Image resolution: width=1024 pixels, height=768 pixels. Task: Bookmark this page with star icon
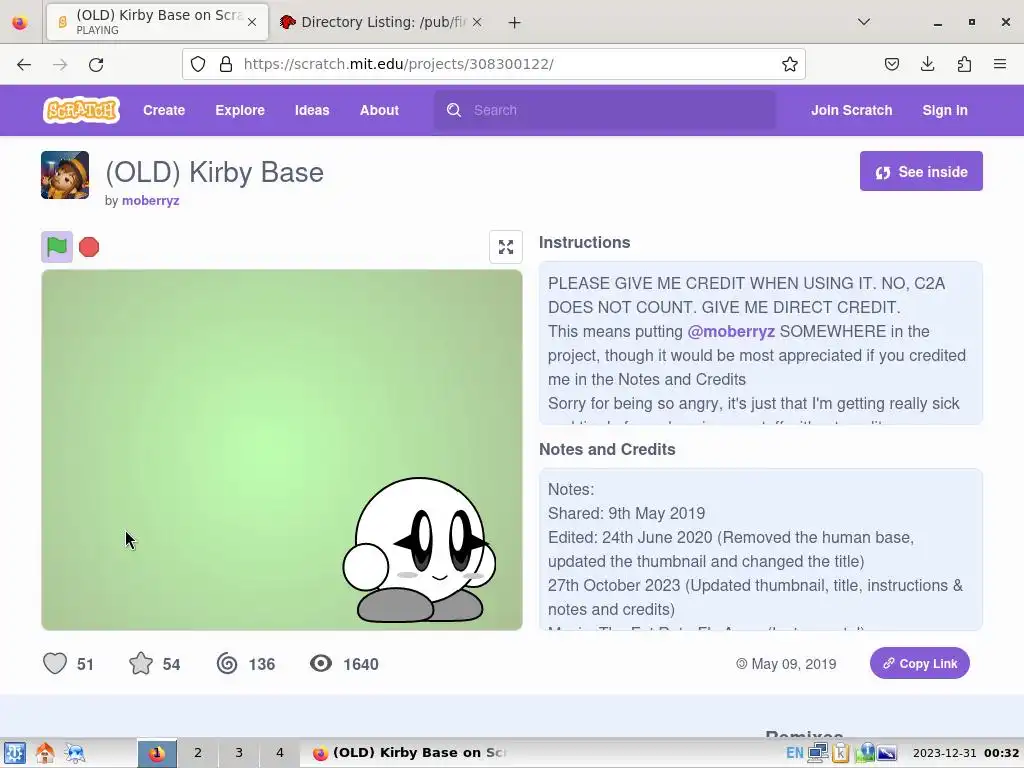coord(790,64)
